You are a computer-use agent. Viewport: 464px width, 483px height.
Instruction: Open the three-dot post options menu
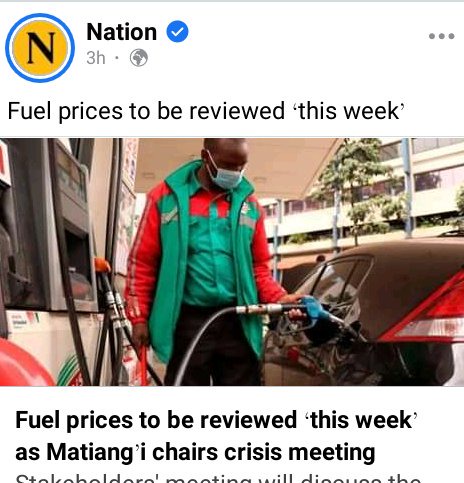coord(442,36)
